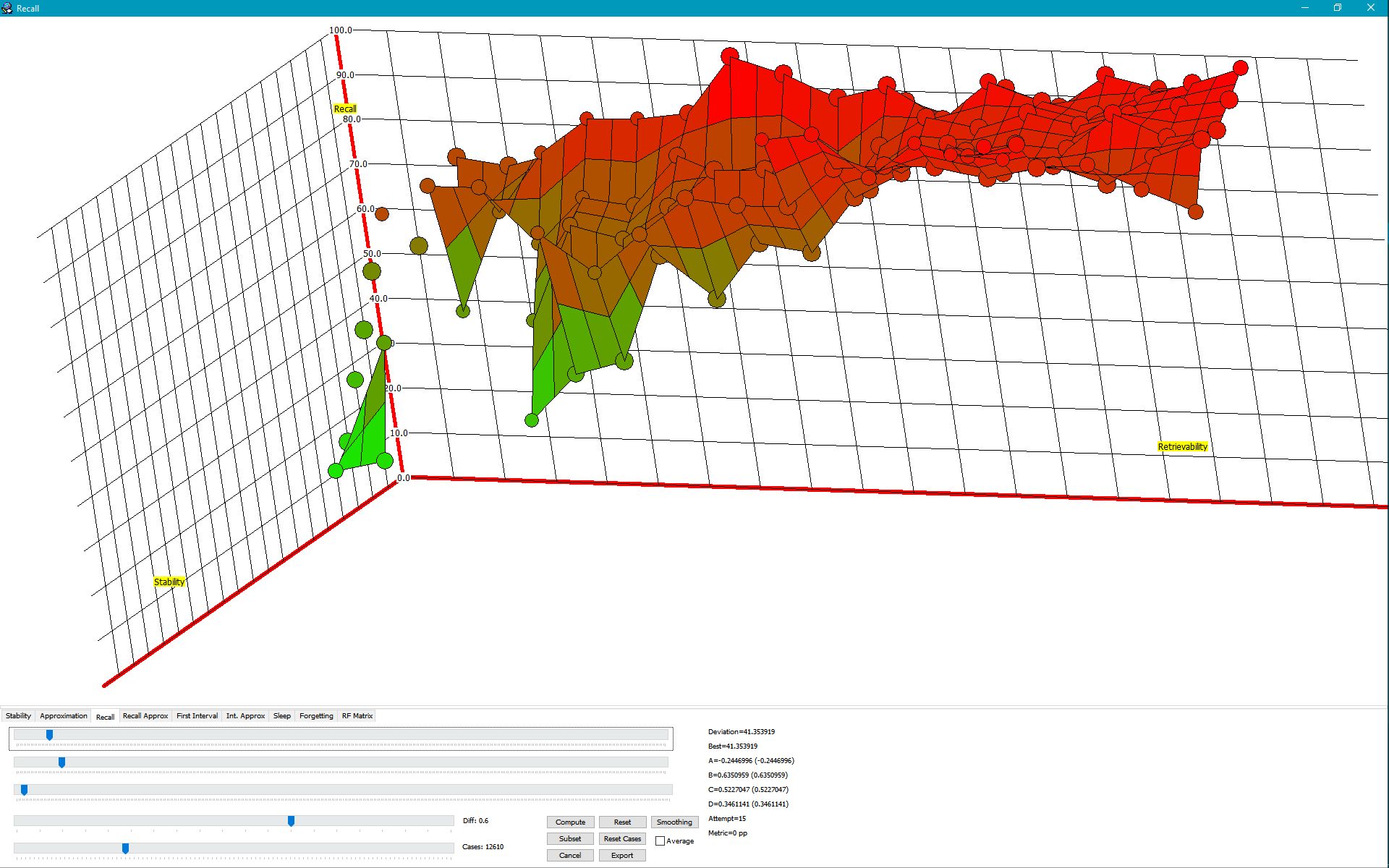
Task: Click the Recall app icon in title bar
Action: tap(7, 8)
